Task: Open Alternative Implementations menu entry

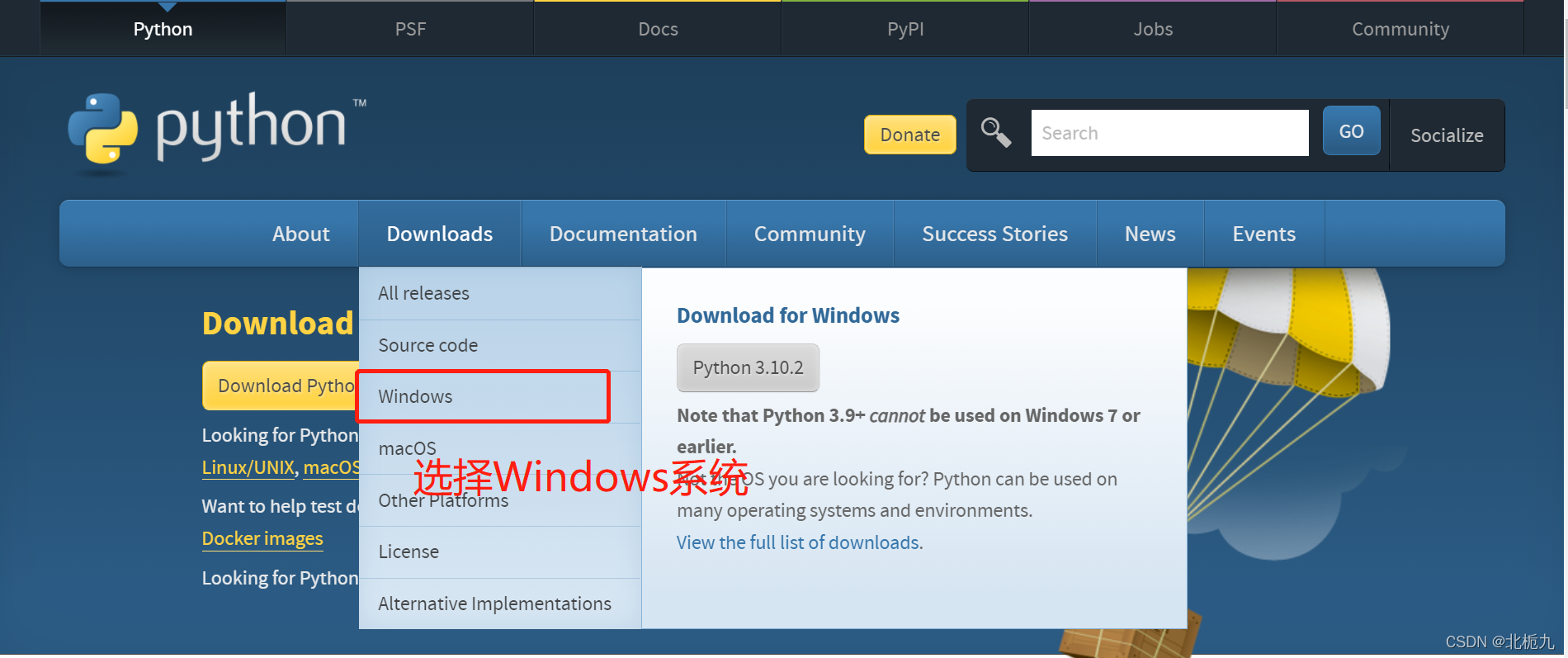Action: pos(500,604)
